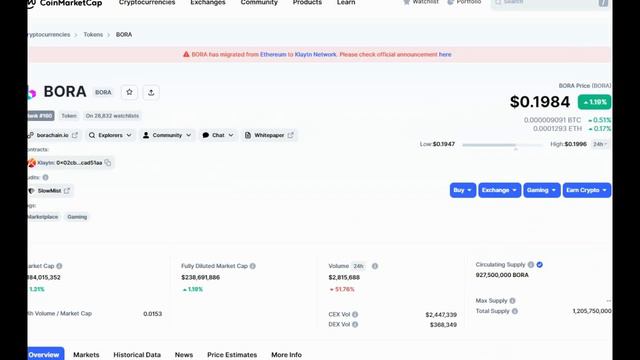This screenshot has height=360, width=640.
Task: Switch to the Historical Data tab
Action: tap(137, 355)
